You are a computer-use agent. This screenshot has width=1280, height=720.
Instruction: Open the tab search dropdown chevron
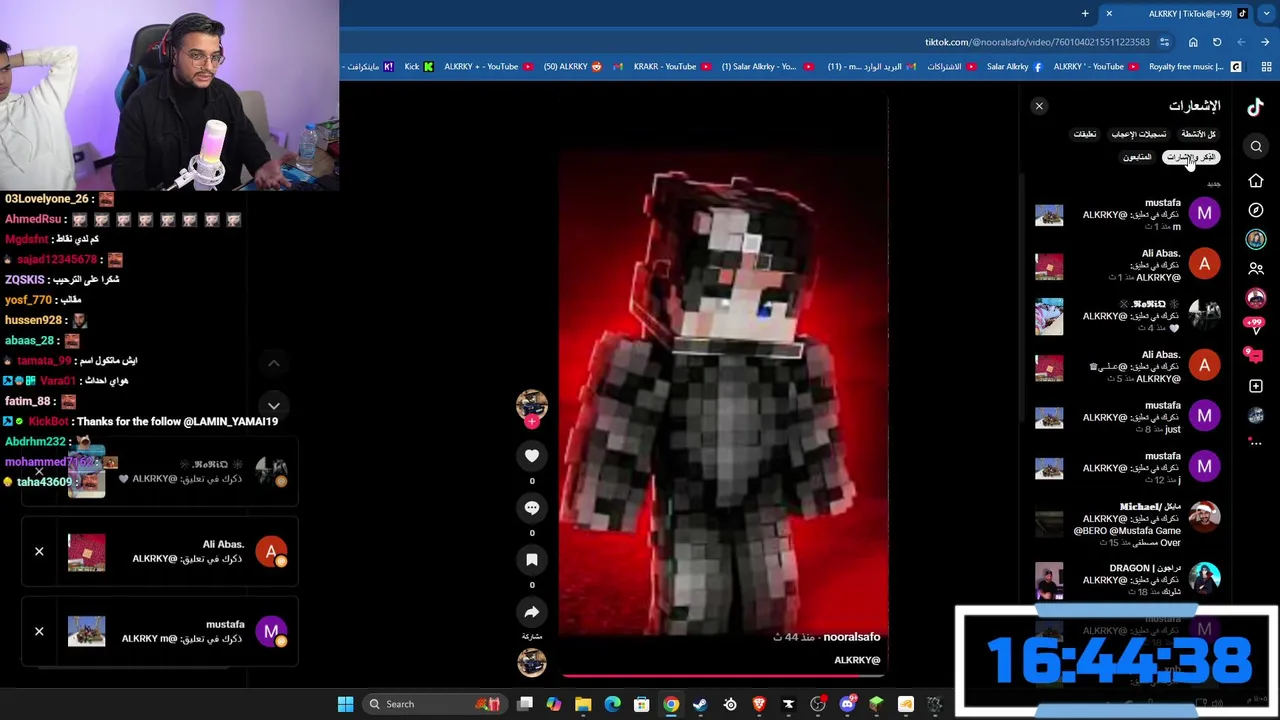pyautogui.click(x=1266, y=14)
